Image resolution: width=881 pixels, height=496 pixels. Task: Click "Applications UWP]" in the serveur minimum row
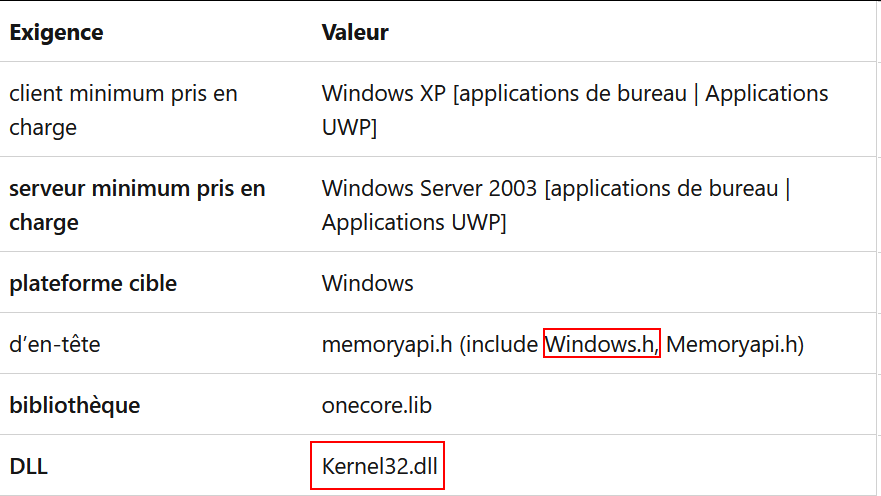point(413,222)
